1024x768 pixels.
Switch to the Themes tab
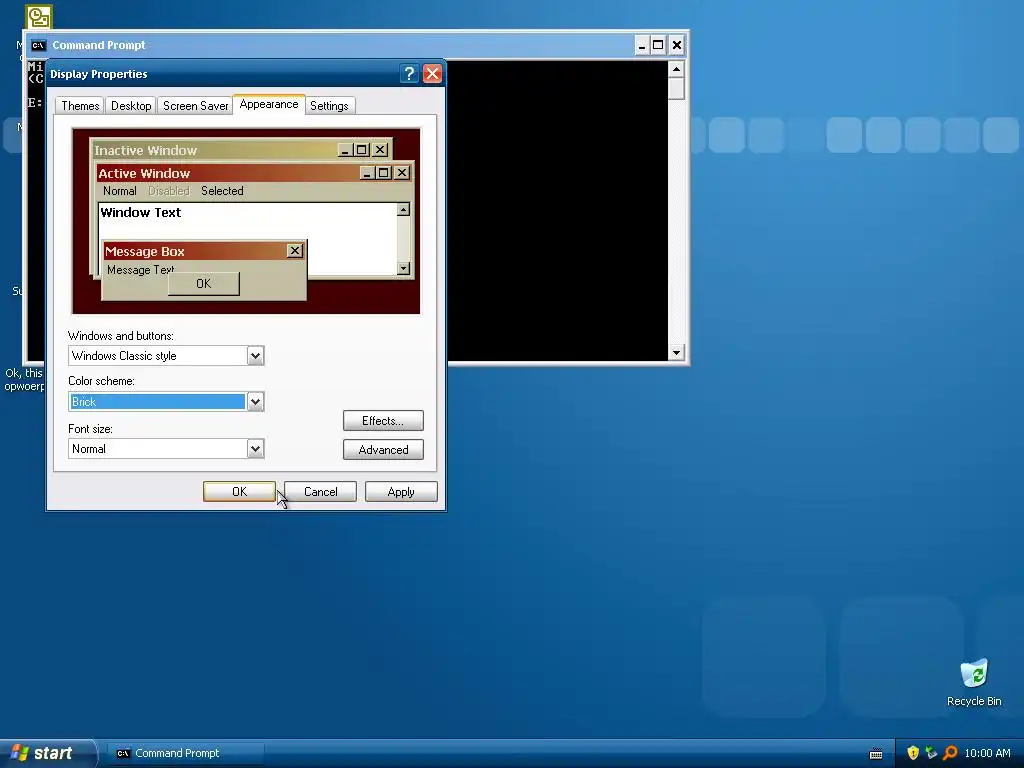coord(80,106)
